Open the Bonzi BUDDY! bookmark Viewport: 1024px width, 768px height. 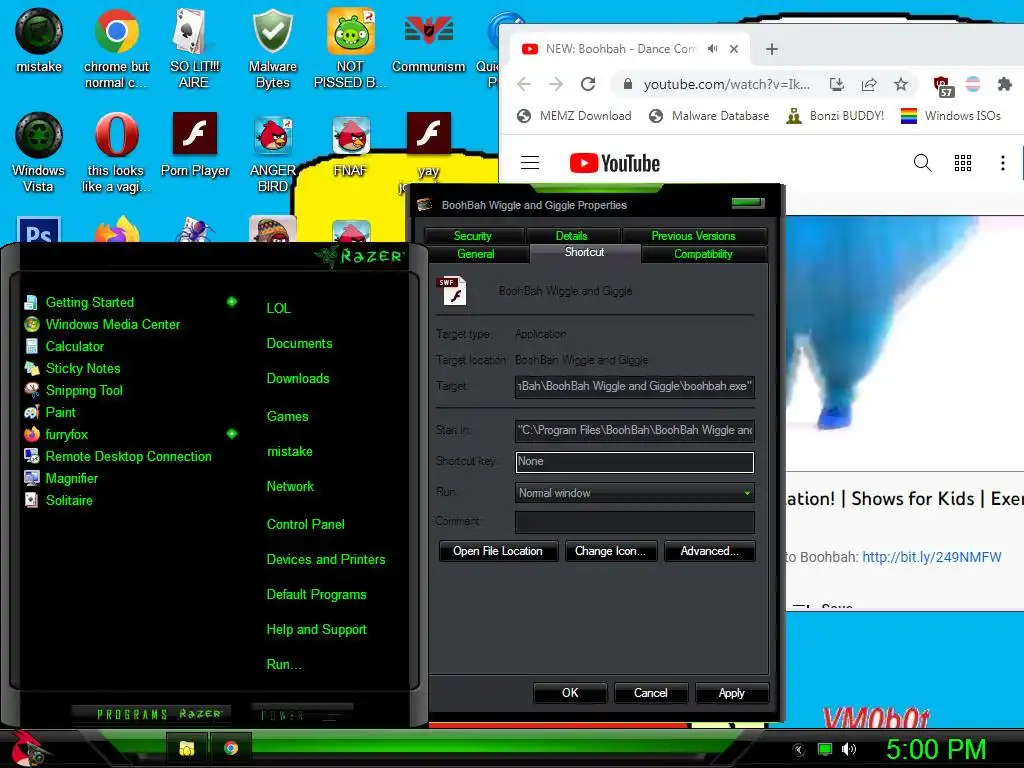pos(835,116)
